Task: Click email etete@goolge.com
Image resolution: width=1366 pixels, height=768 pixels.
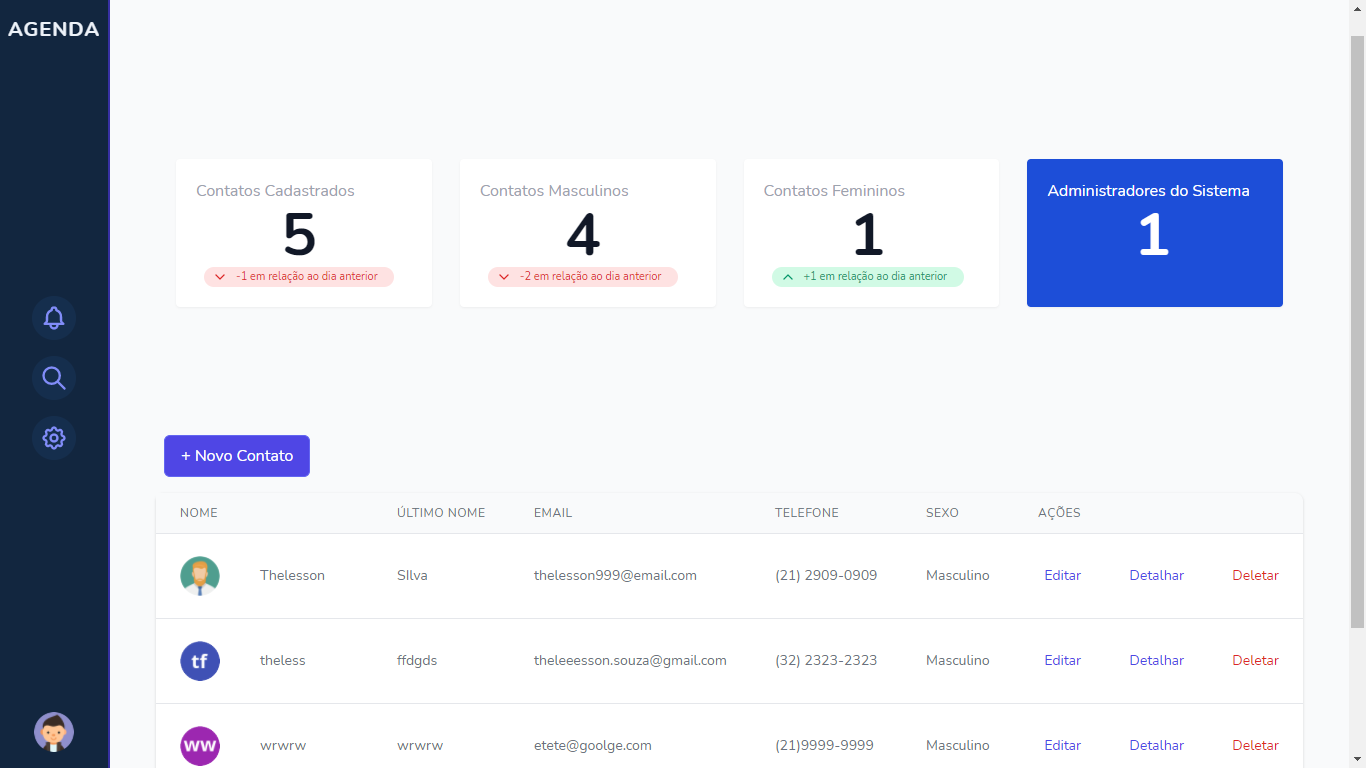Action: tap(593, 746)
